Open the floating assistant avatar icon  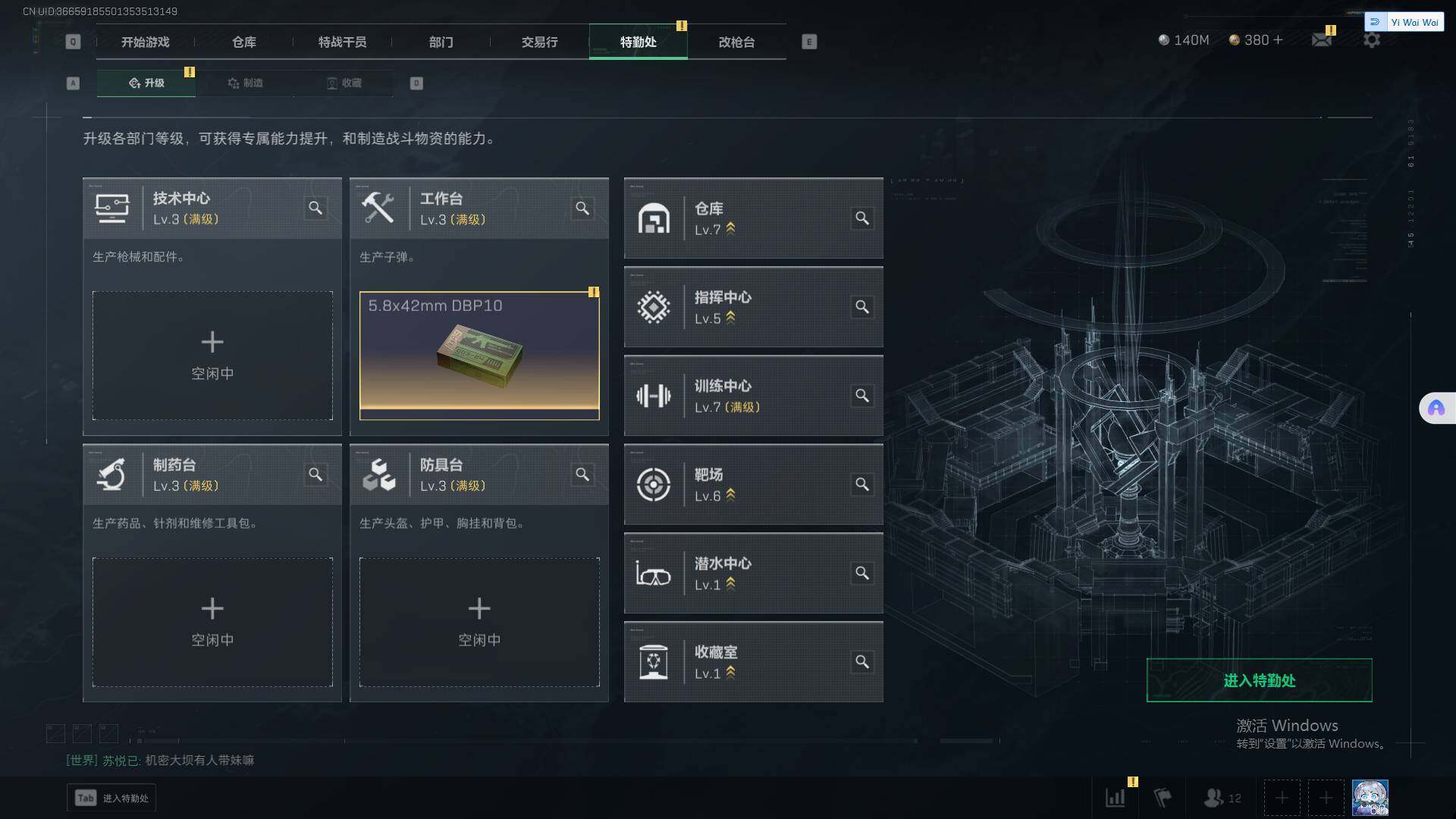point(1436,408)
